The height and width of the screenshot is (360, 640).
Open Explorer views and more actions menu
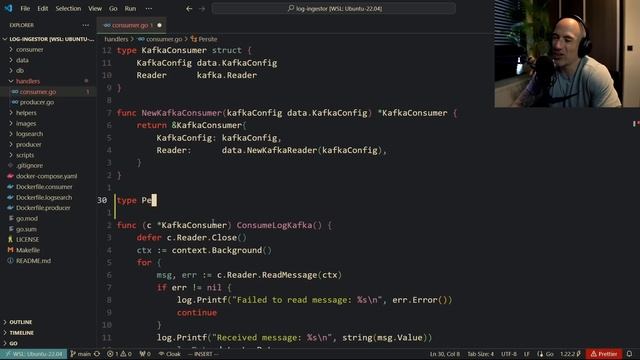pyautogui.click(x=85, y=25)
